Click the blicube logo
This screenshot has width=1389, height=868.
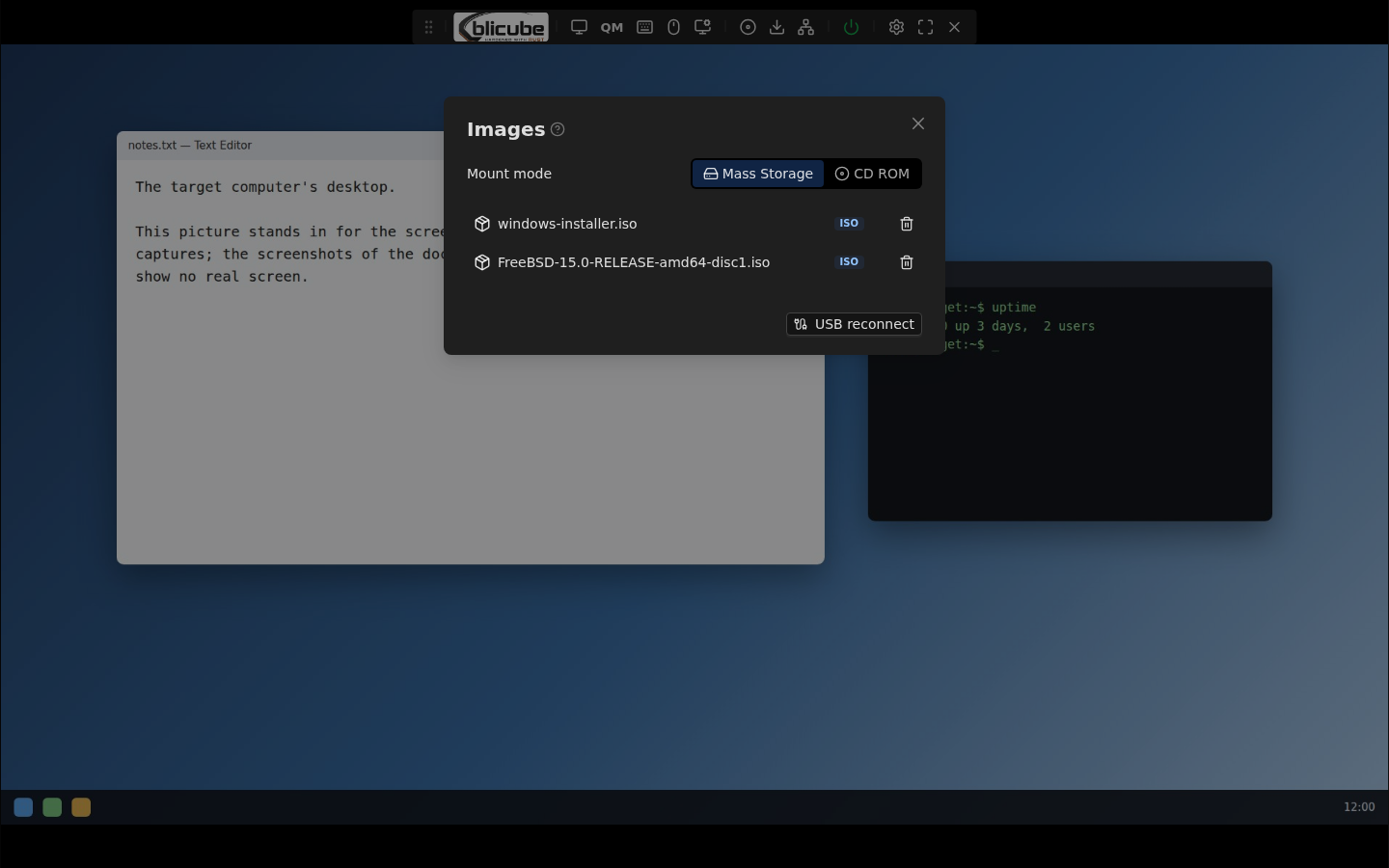tap(501, 27)
